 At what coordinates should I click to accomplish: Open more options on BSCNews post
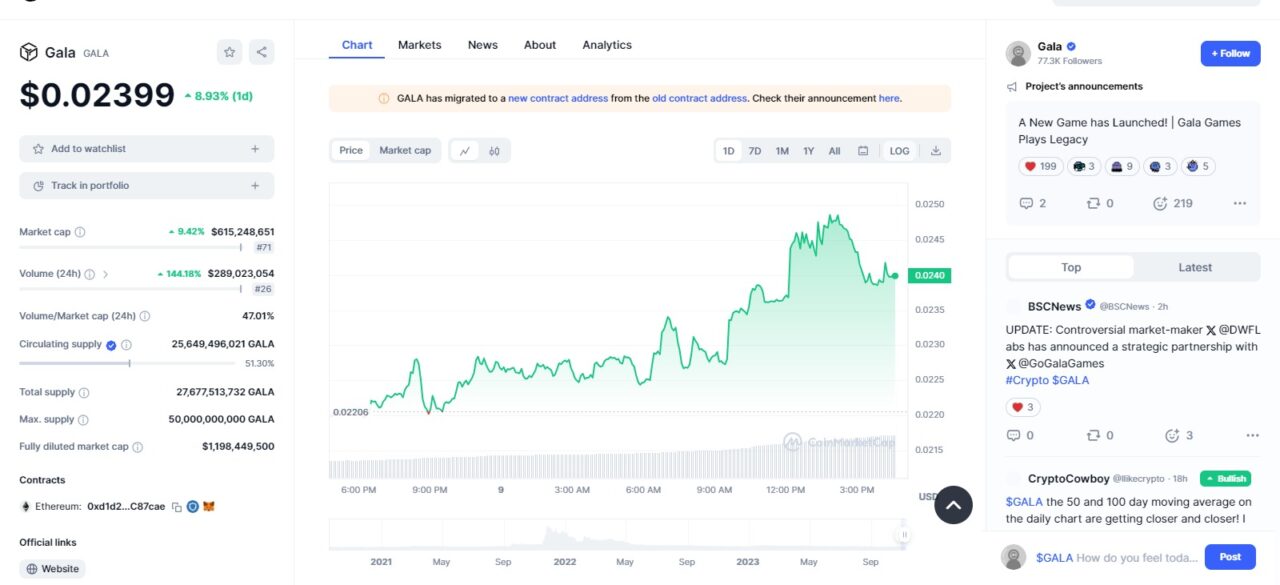pos(1253,436)
